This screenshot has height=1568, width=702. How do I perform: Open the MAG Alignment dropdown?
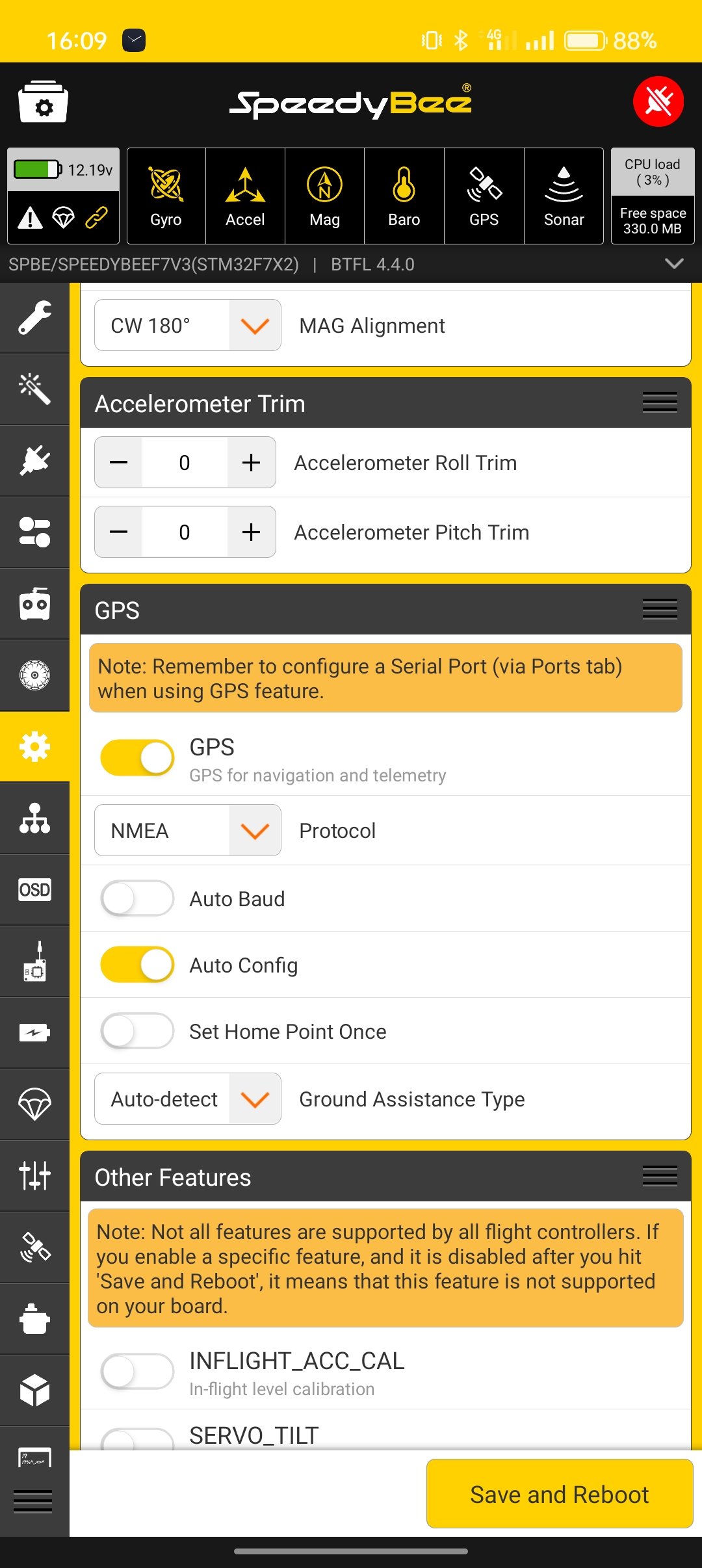tap(188, 325)
